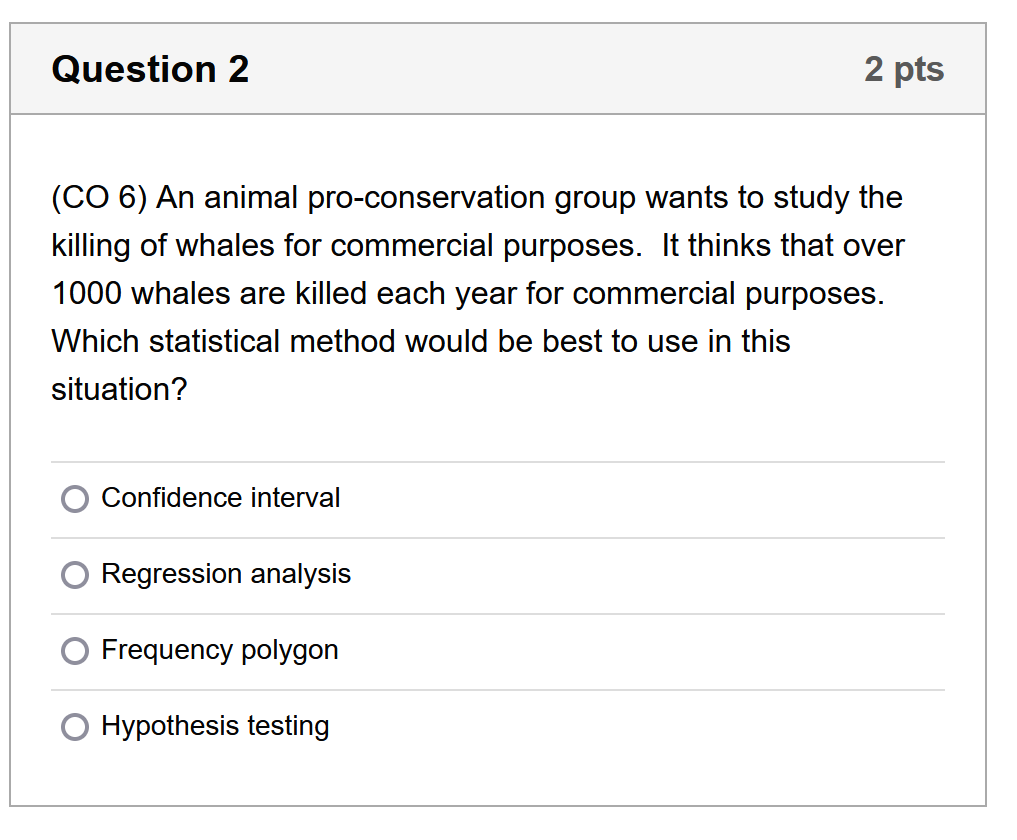Click the "Regression analysis" answer label text
The image size is (1017, 840).
pyautogui.click(x=226, y=574)
